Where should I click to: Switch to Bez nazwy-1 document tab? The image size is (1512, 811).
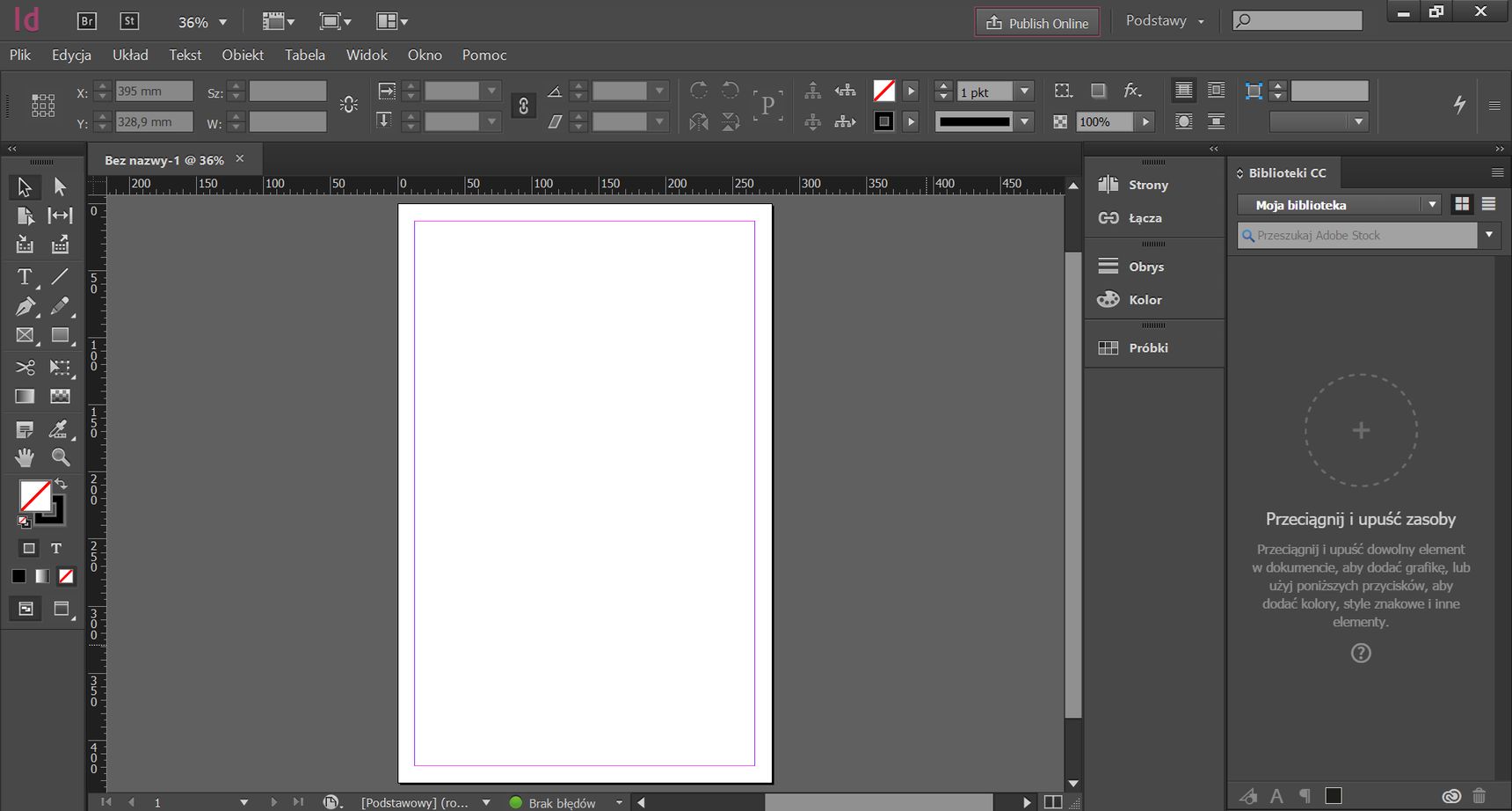click(x=164, y=160)
